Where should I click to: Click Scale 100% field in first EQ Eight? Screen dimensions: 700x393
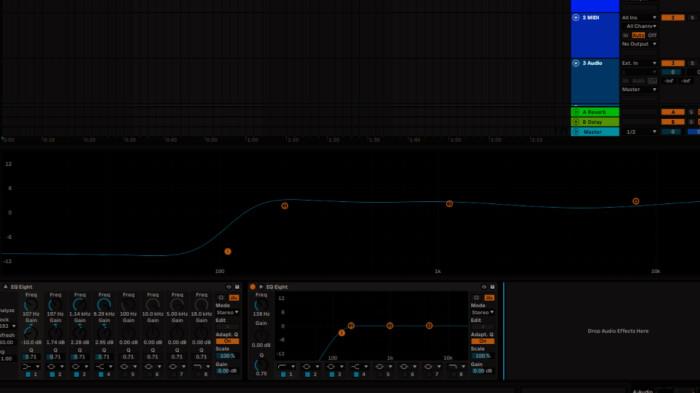point(227,356)
